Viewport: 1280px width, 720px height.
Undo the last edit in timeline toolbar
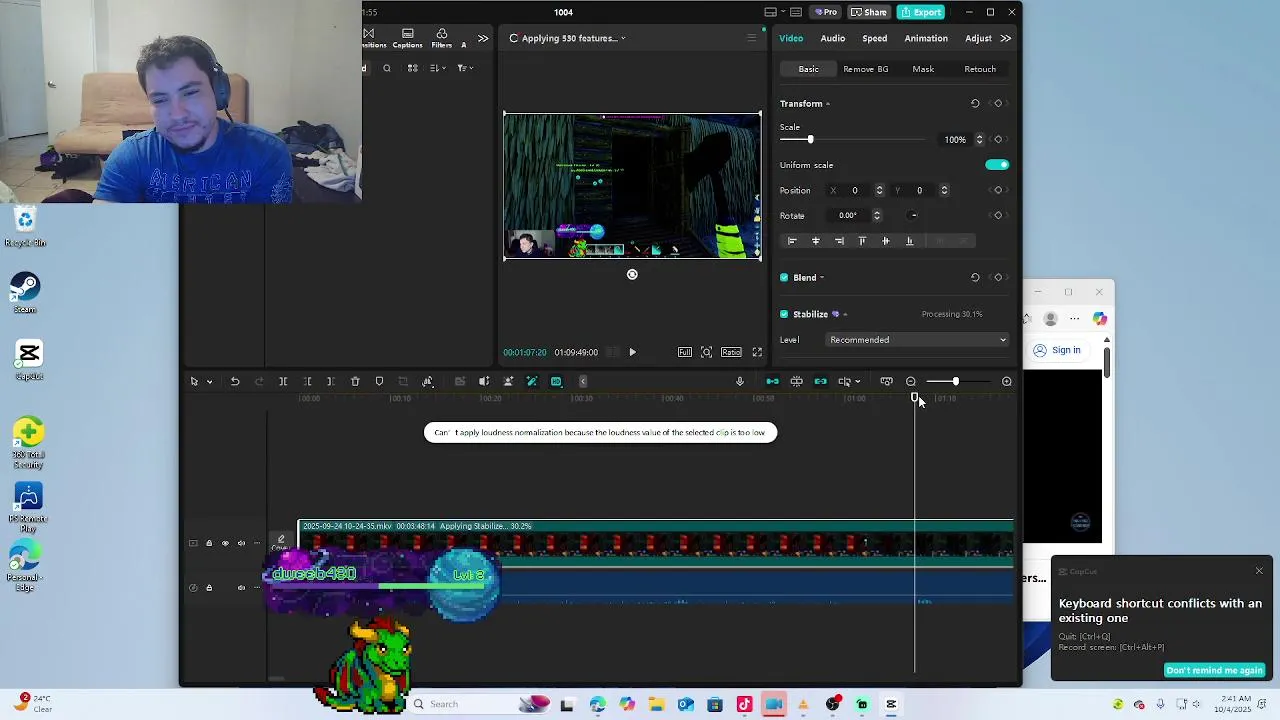pyautogui.click(x=235, y=381)
